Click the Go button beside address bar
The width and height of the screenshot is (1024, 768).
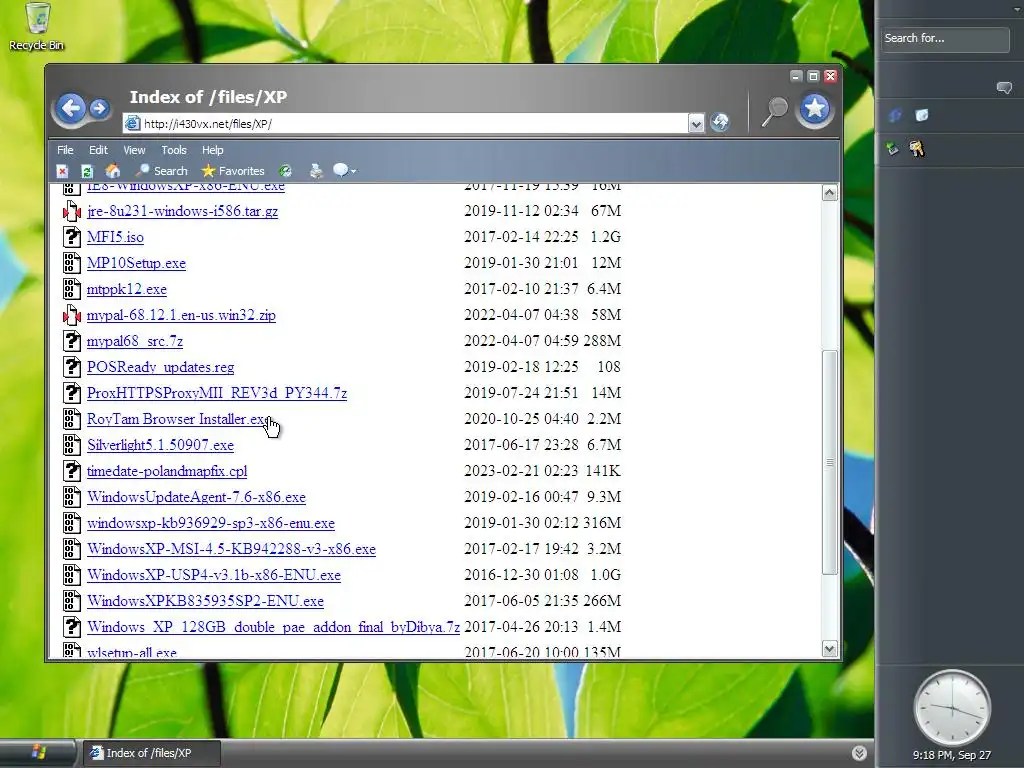pyautogui.click(x=720, y=122)
